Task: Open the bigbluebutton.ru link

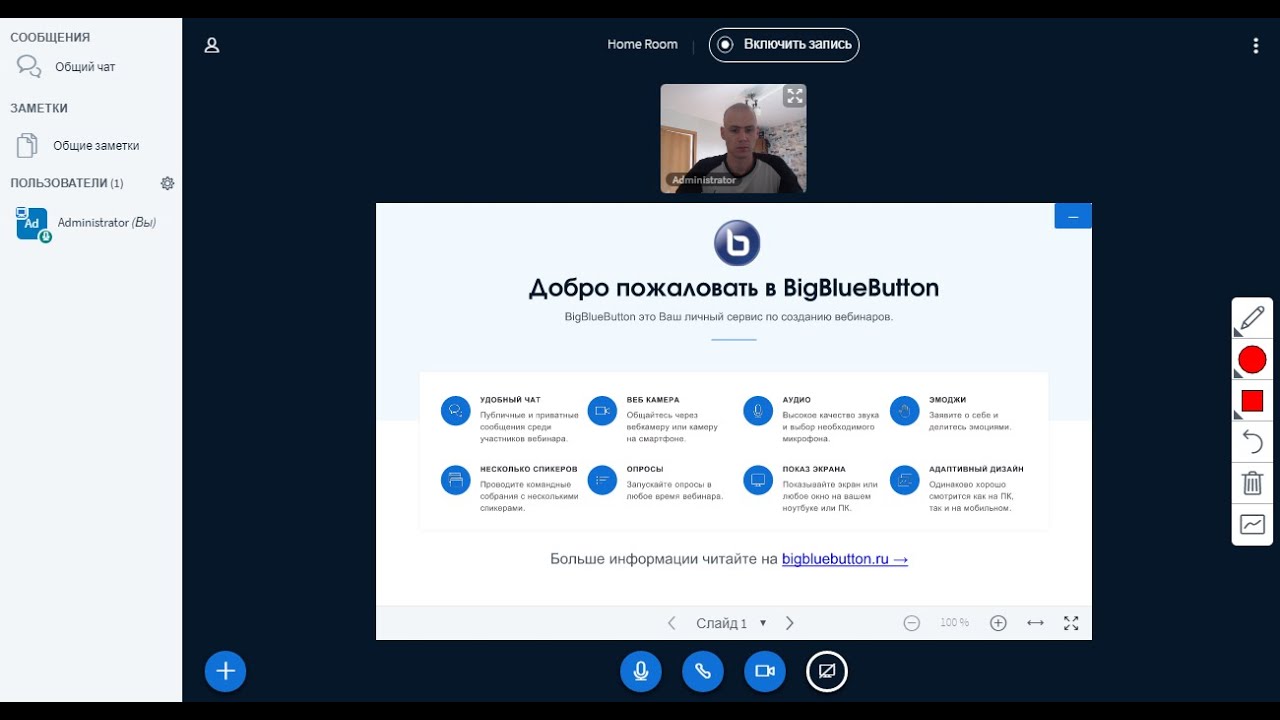Action: [845, 559]
